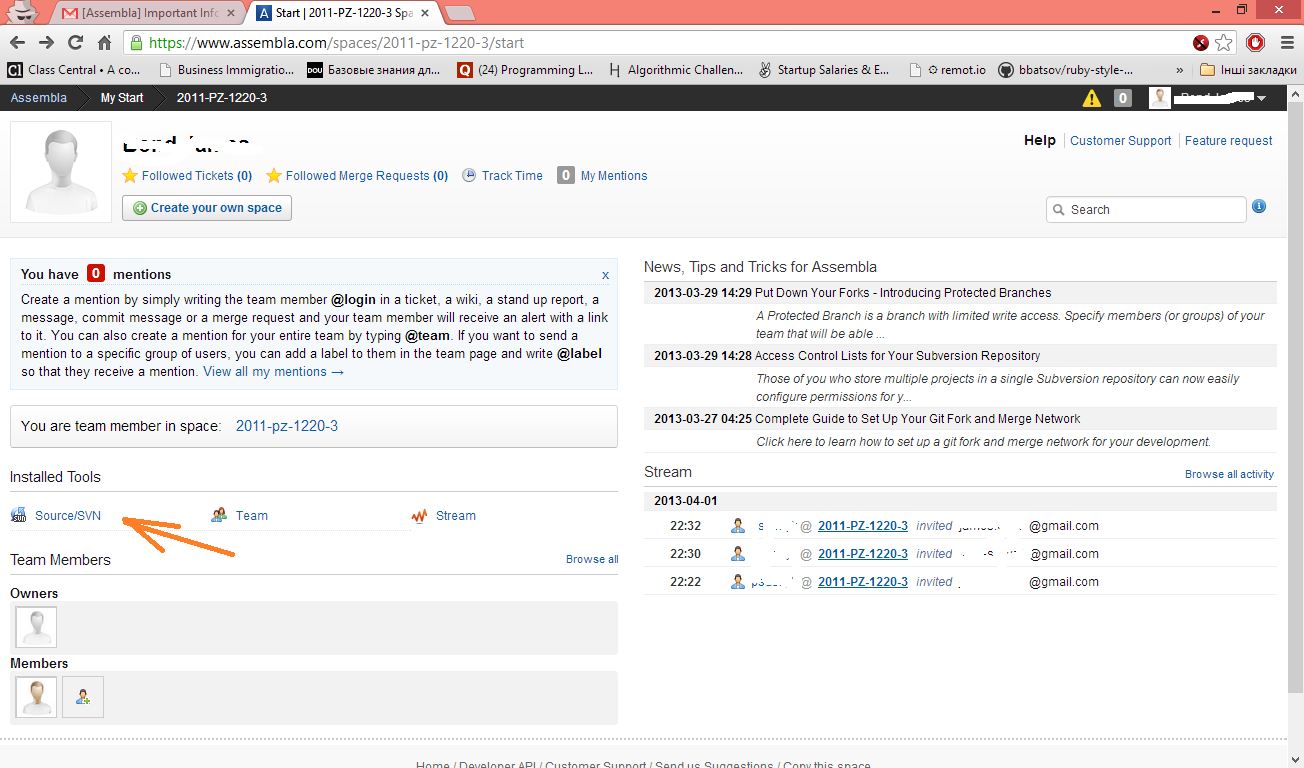Open the Chrome menu hamburger icon
The width and height of the screenshot is (1304, 768).
[x=1286, y=43]
